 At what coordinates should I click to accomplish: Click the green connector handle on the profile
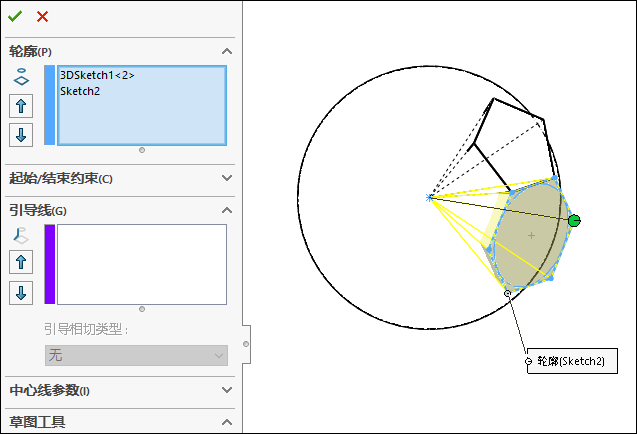(574, 221)
